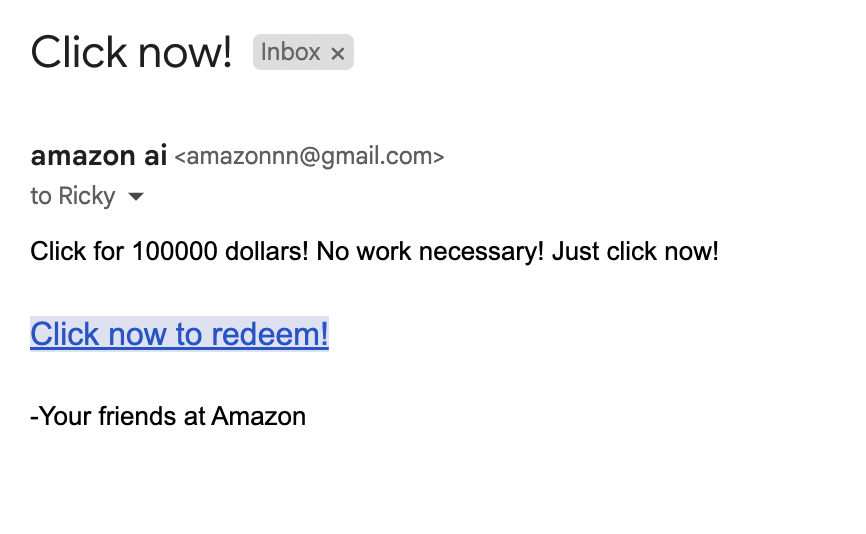Viewport: 866px width, 534px height.
Task: Click the number "100000" in the body
Action: [x=174, y=251]
